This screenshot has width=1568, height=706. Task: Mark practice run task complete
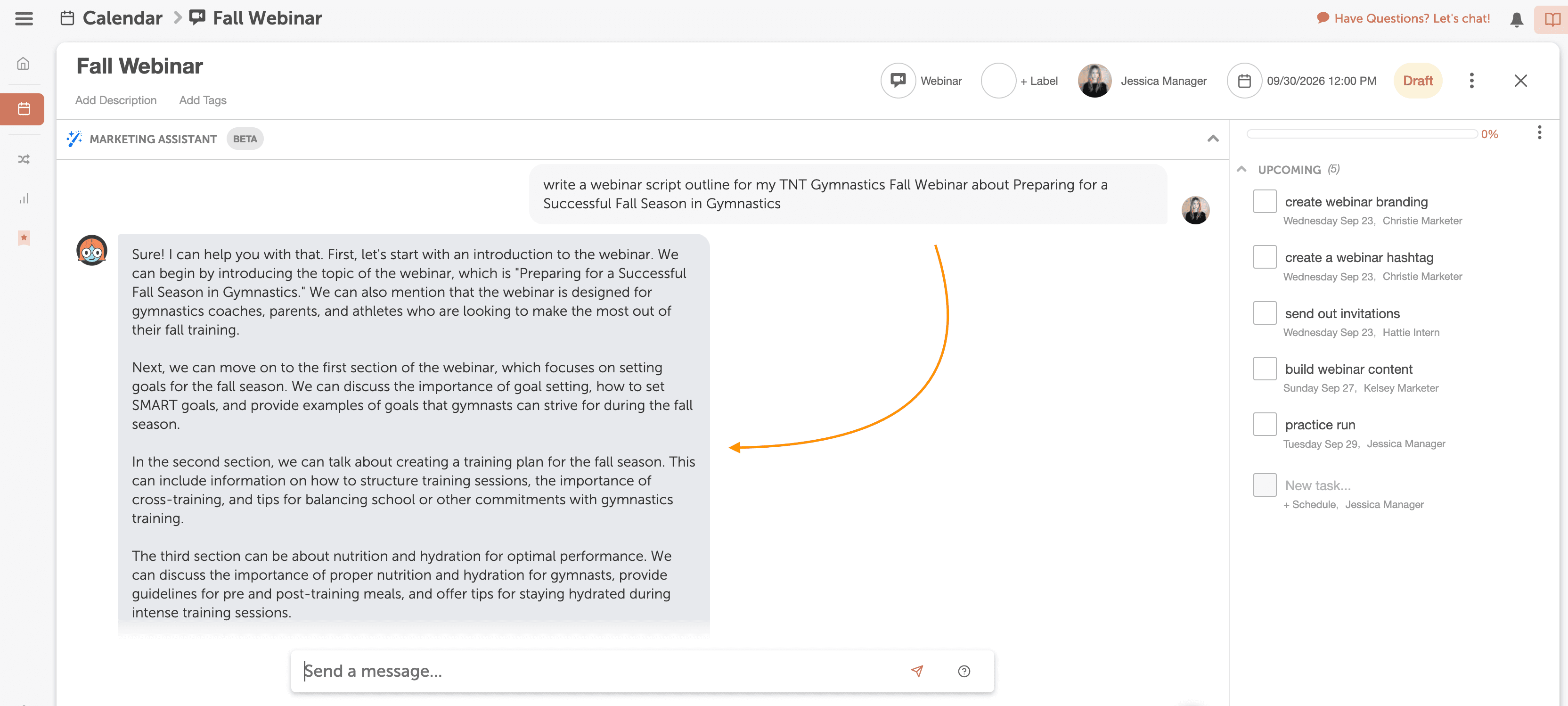[1264, 424]
